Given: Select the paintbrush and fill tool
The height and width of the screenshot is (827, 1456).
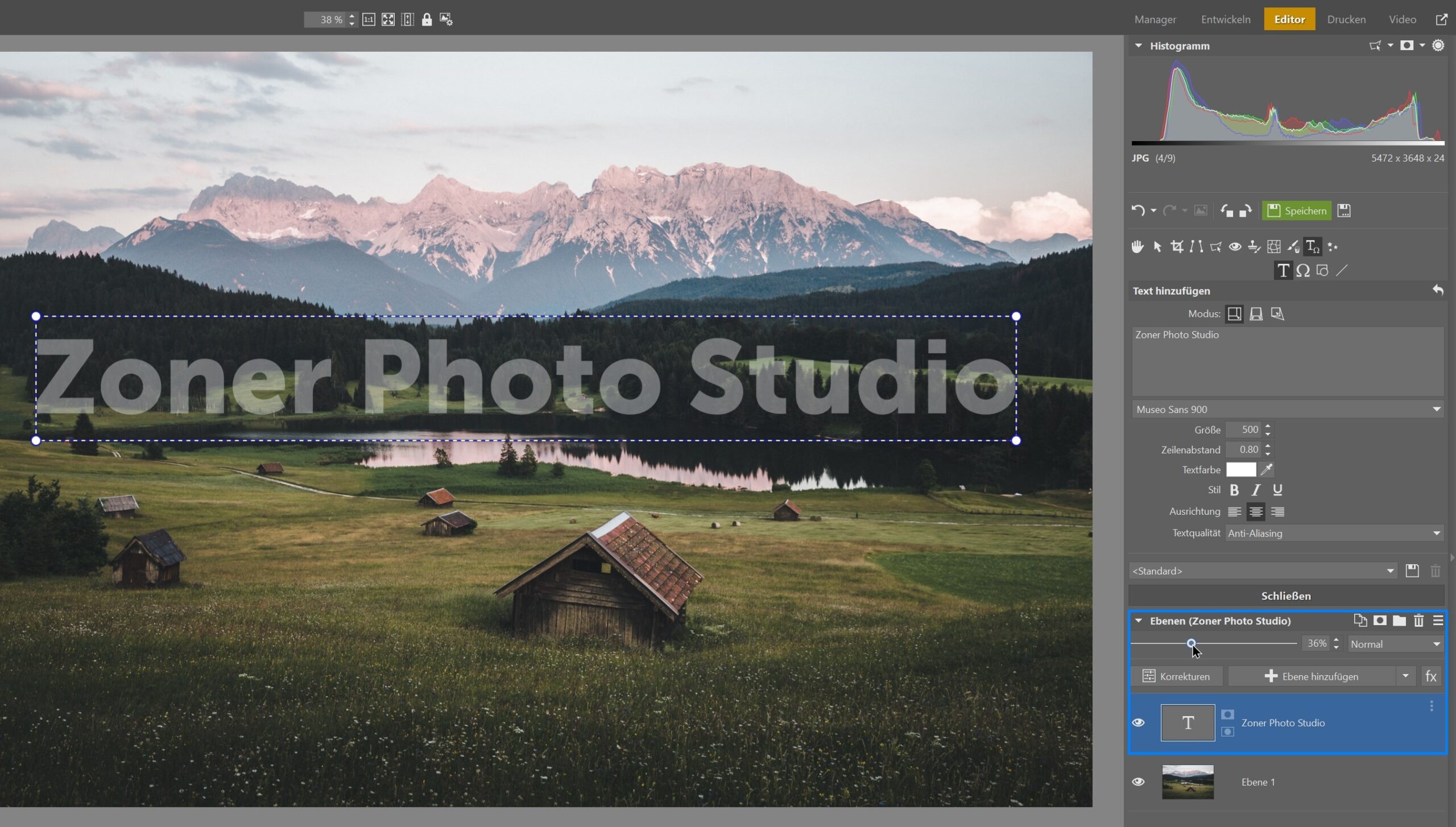Looking at the screenshot, I should (x=1293, y=246).
